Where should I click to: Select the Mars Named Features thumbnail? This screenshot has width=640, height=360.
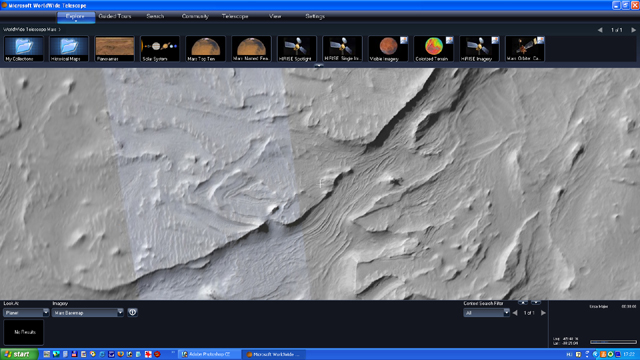(251, 49)
